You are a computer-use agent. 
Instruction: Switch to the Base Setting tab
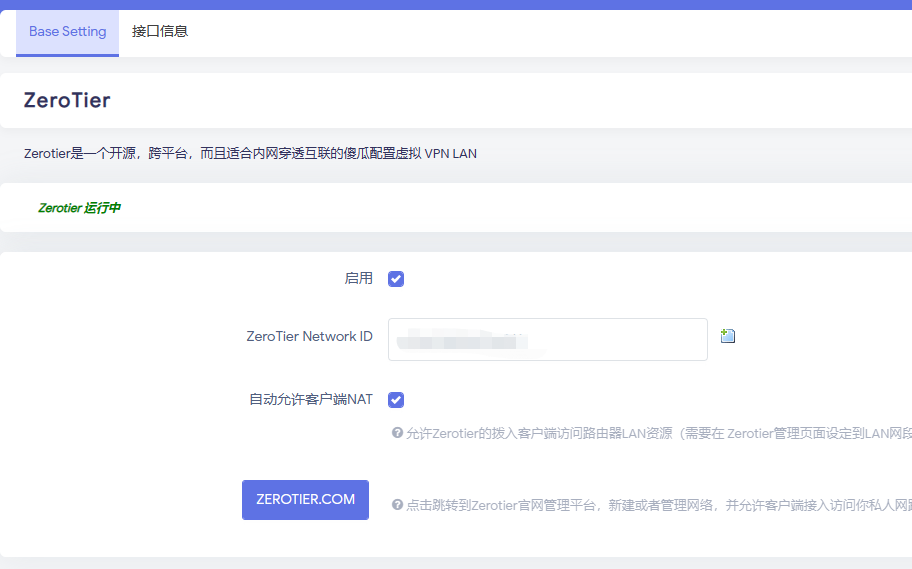coord(67,32)
